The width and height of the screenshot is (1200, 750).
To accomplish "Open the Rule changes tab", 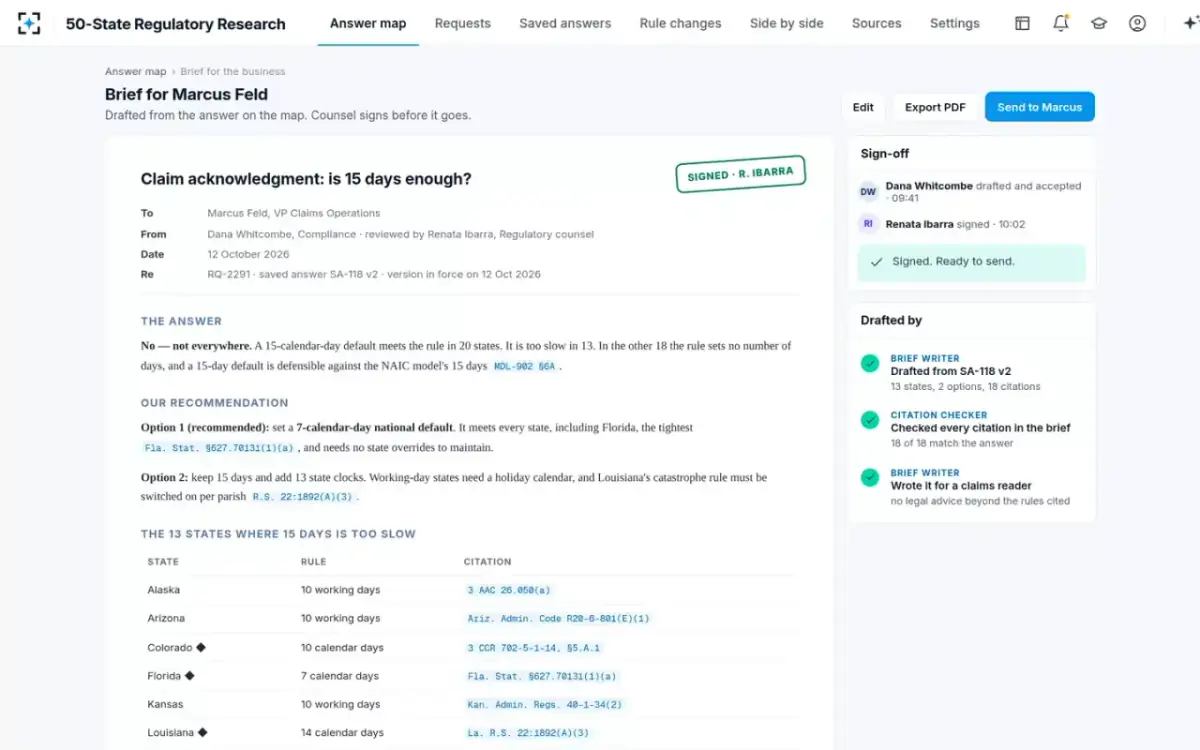I will pyautogui.click(x=680, y=23).
